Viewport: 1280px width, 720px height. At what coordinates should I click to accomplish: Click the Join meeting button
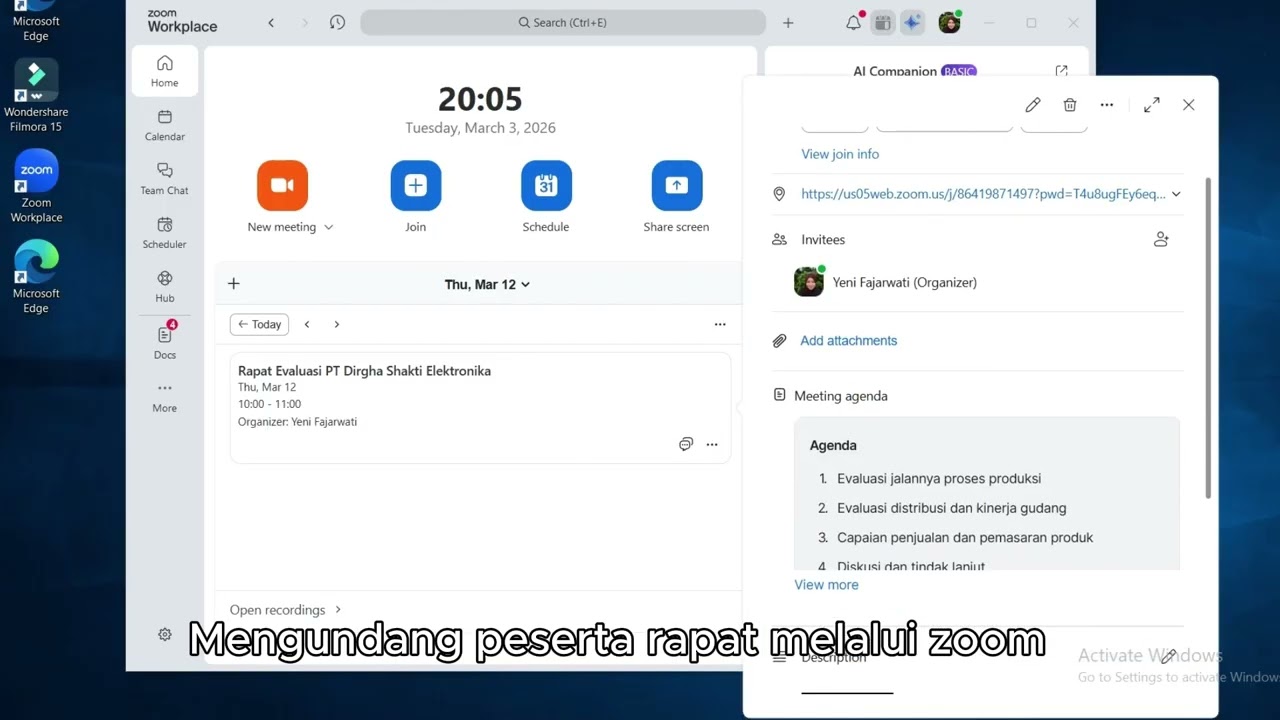coord(416,186)
